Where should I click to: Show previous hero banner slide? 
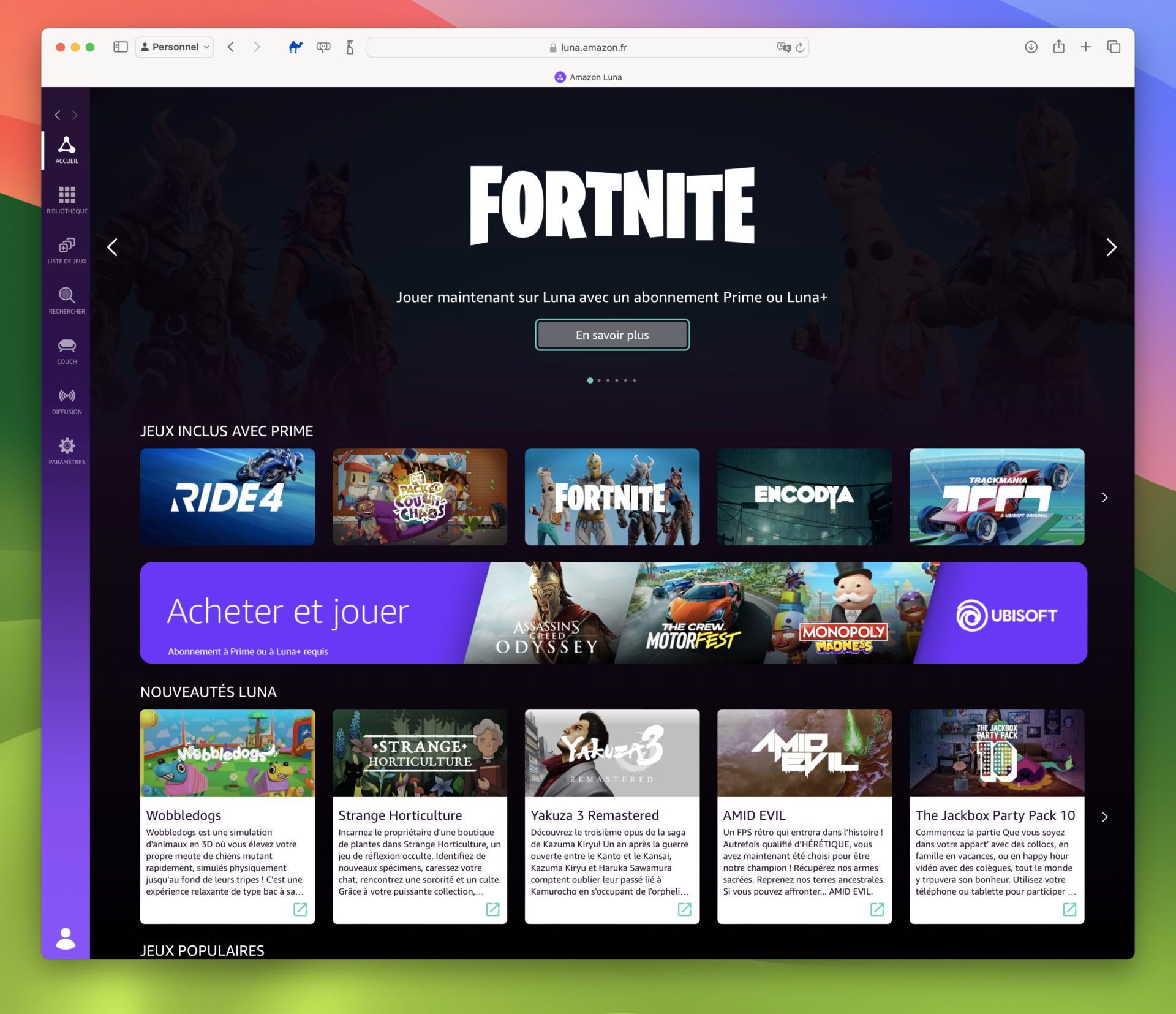coord(113,248)
